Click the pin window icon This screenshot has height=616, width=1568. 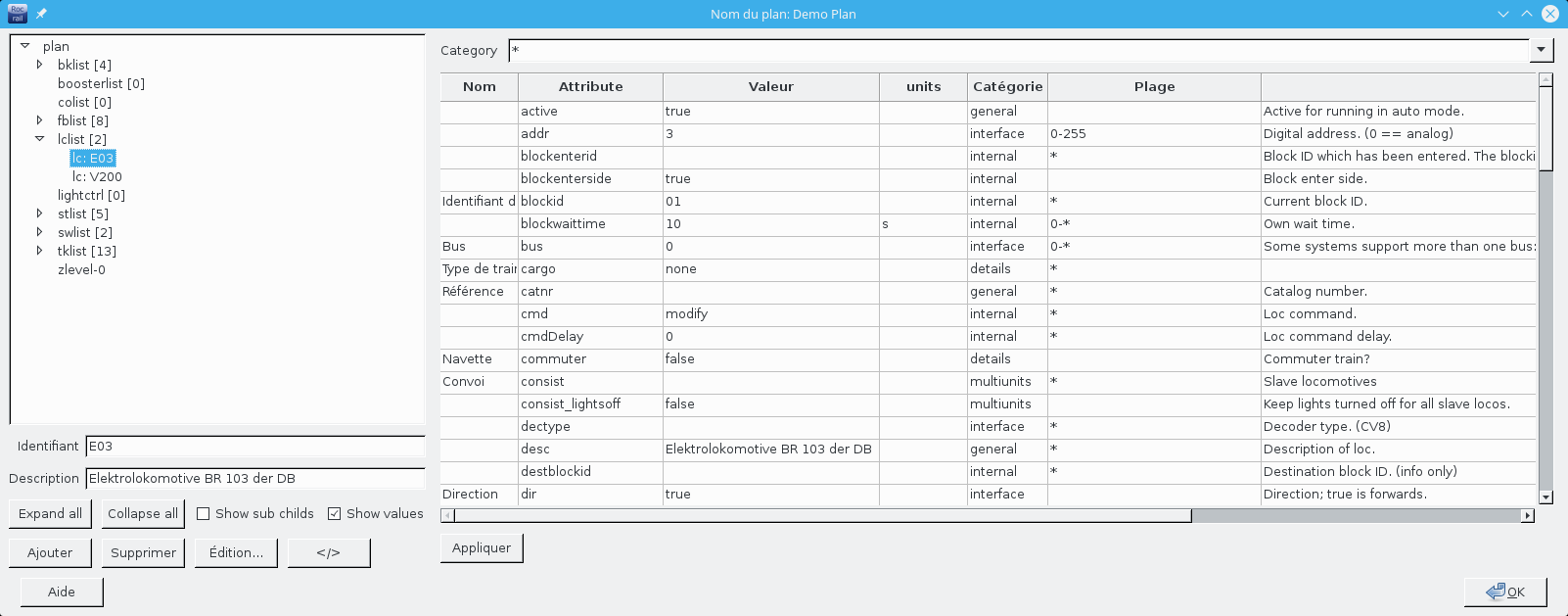41,14
